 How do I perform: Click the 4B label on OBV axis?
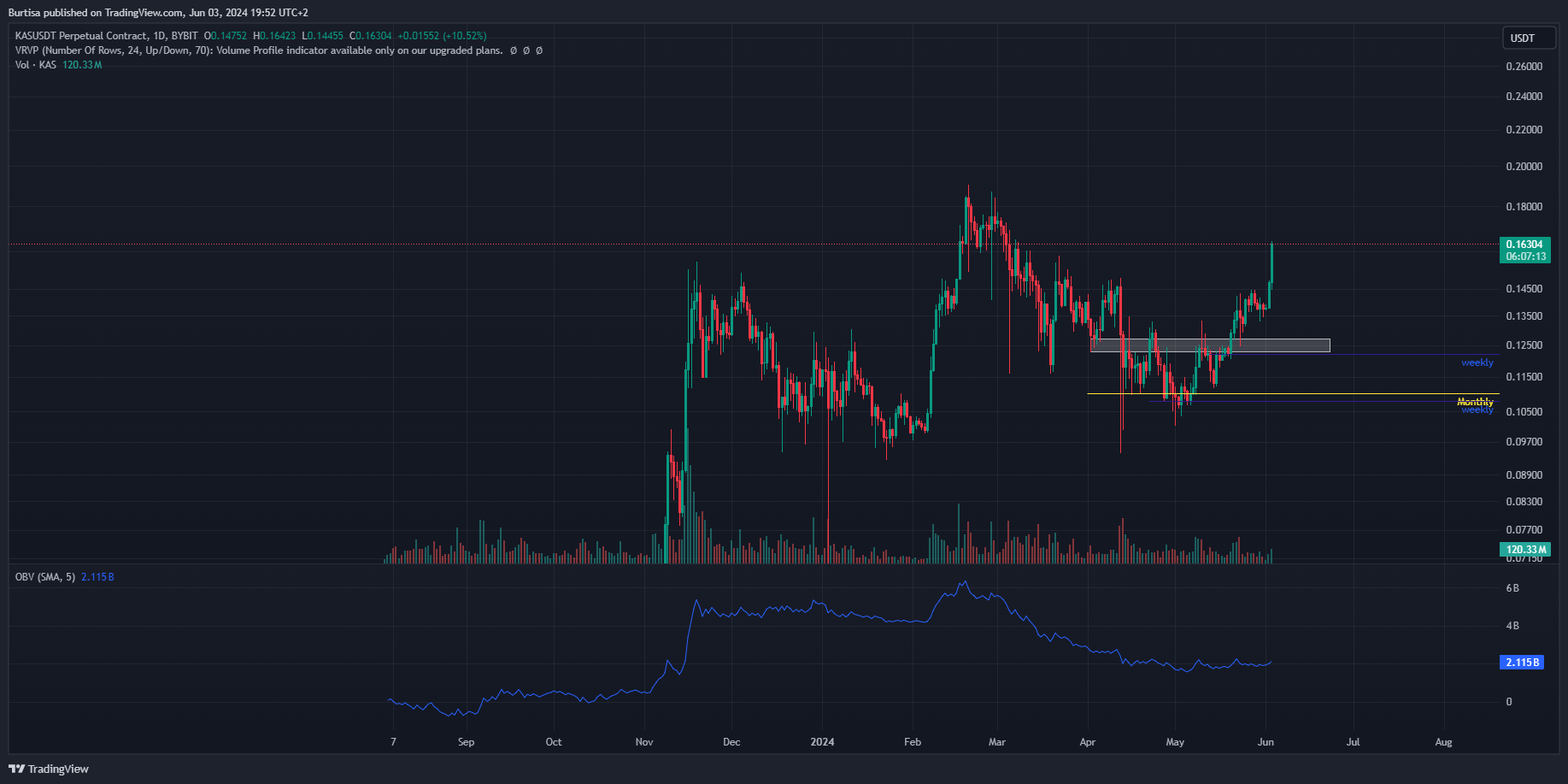click(x=1512, y=626)
